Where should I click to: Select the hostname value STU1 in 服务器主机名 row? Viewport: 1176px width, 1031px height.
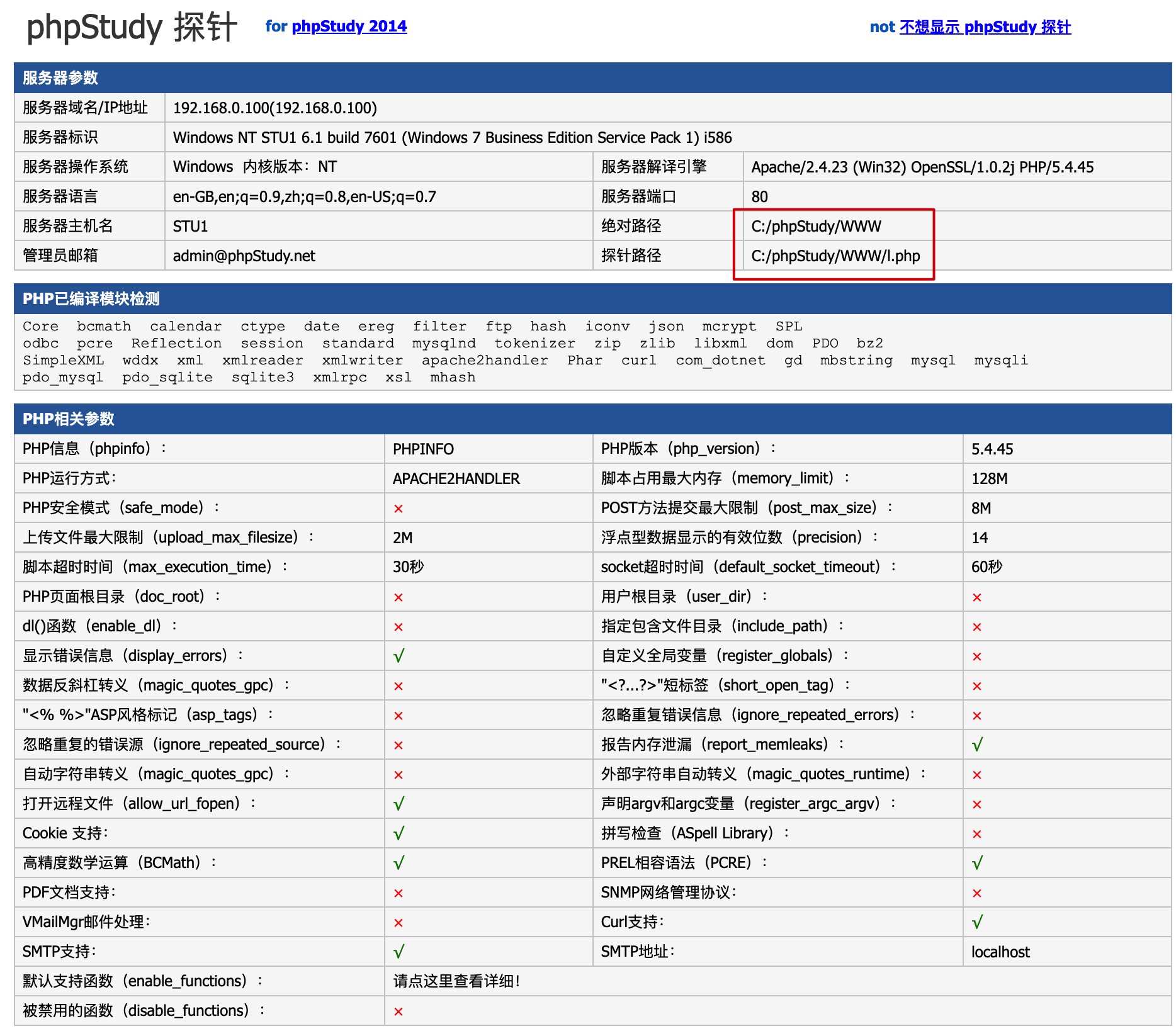[190, 226]
